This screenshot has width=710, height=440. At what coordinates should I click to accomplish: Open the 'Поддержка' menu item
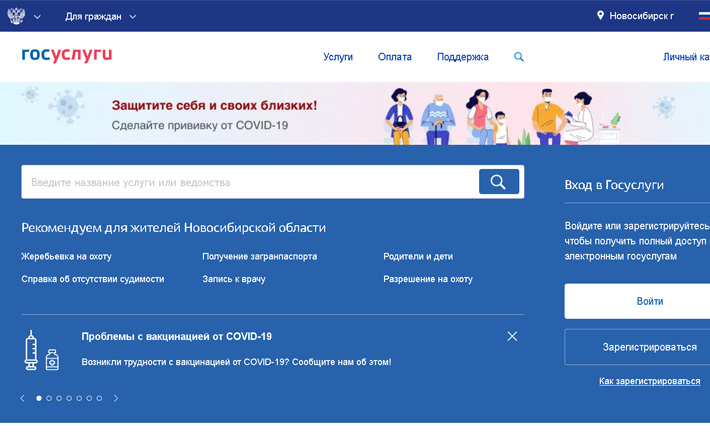(462, 57)
